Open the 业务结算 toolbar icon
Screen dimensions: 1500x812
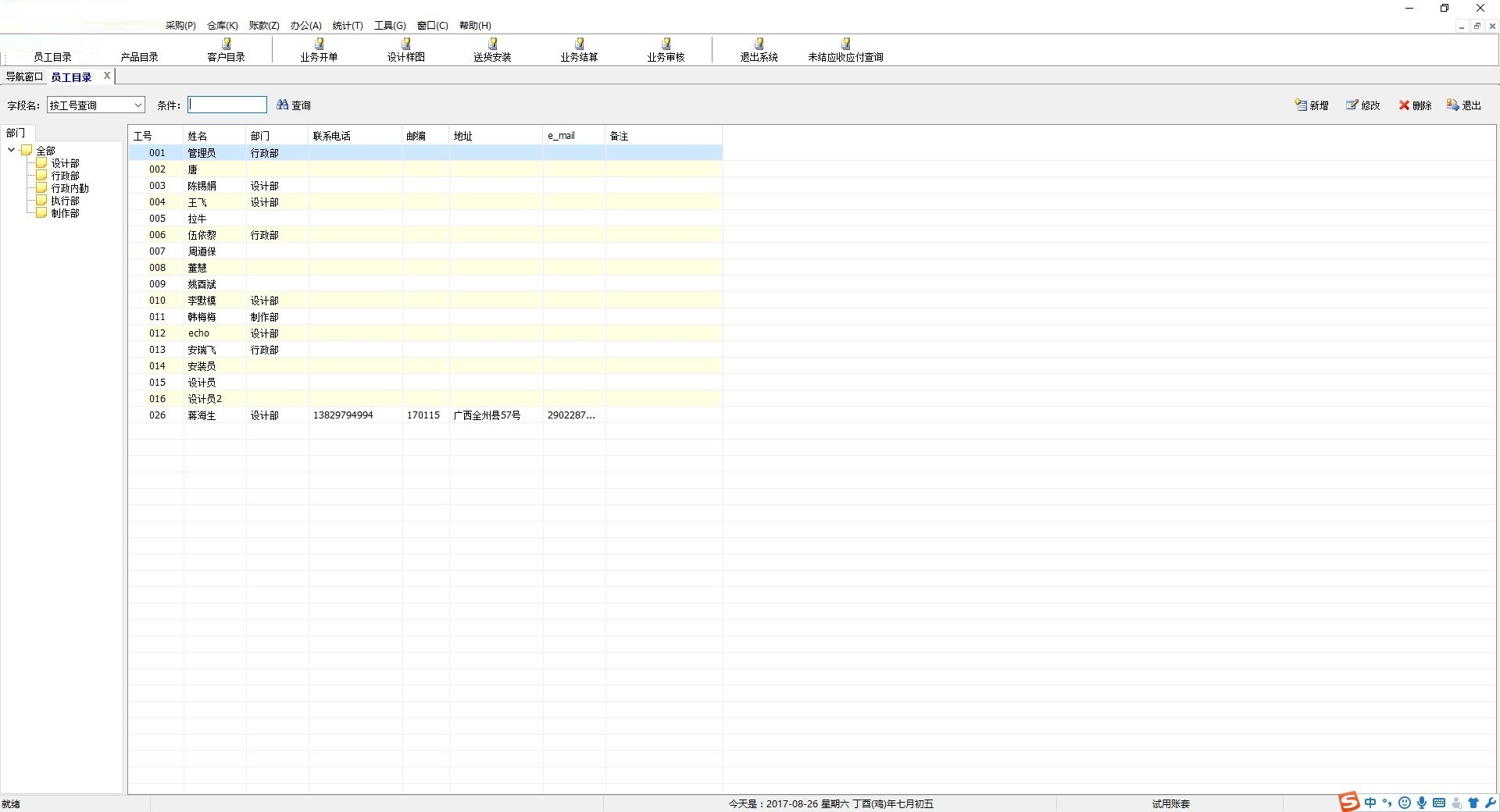[x=579, y=50]
